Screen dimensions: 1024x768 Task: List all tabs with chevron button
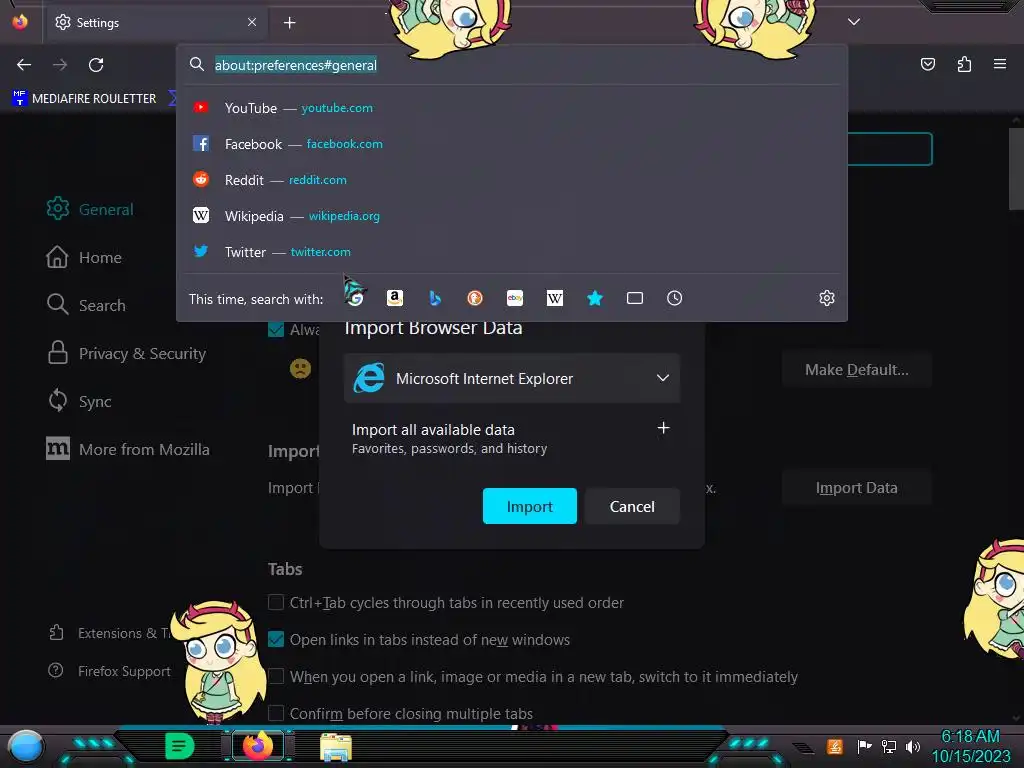(854, 22)
